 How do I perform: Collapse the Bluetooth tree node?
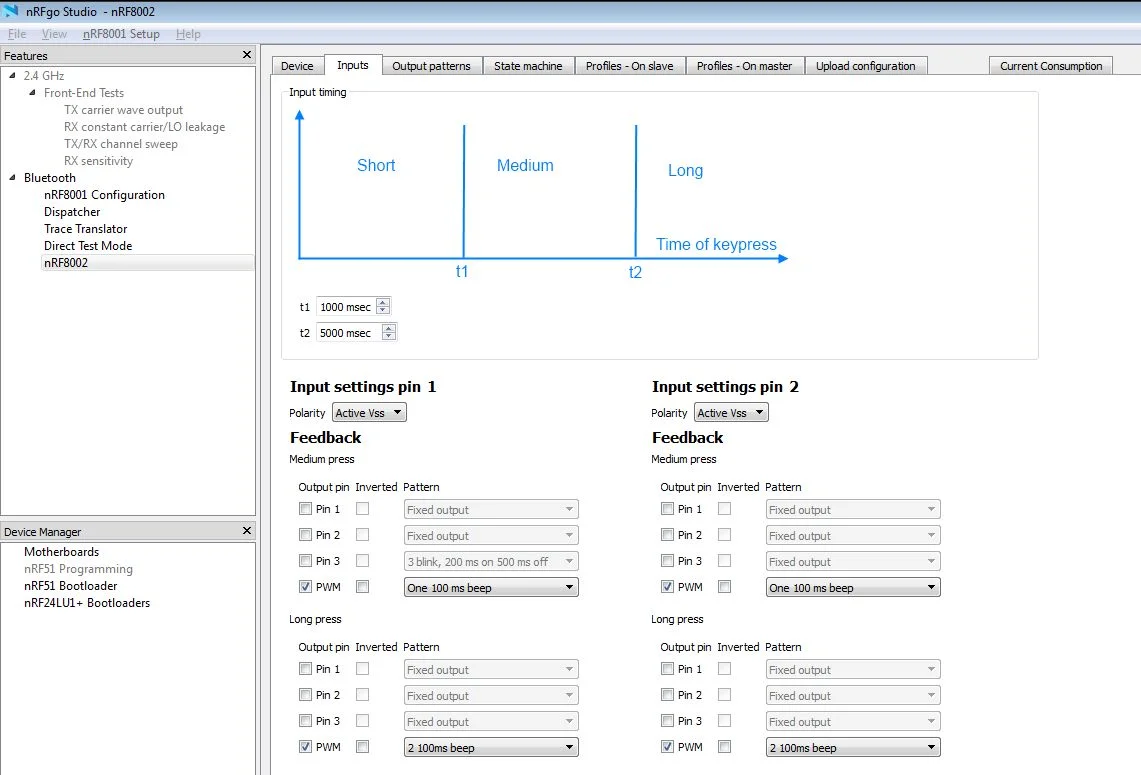[x=12, y=178]
